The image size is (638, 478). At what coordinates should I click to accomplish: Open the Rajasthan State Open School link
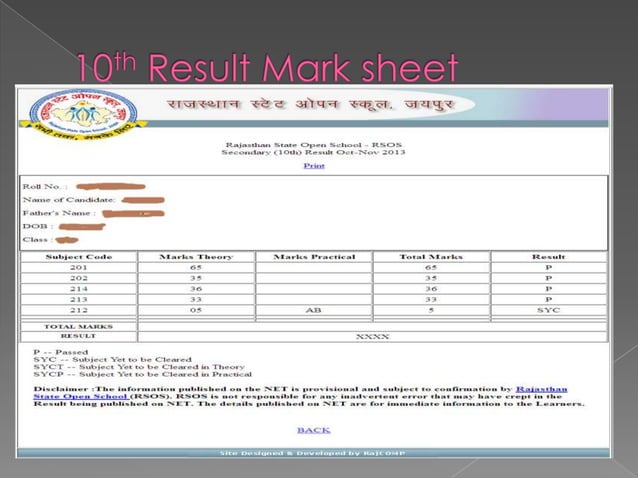coord(300,393)
